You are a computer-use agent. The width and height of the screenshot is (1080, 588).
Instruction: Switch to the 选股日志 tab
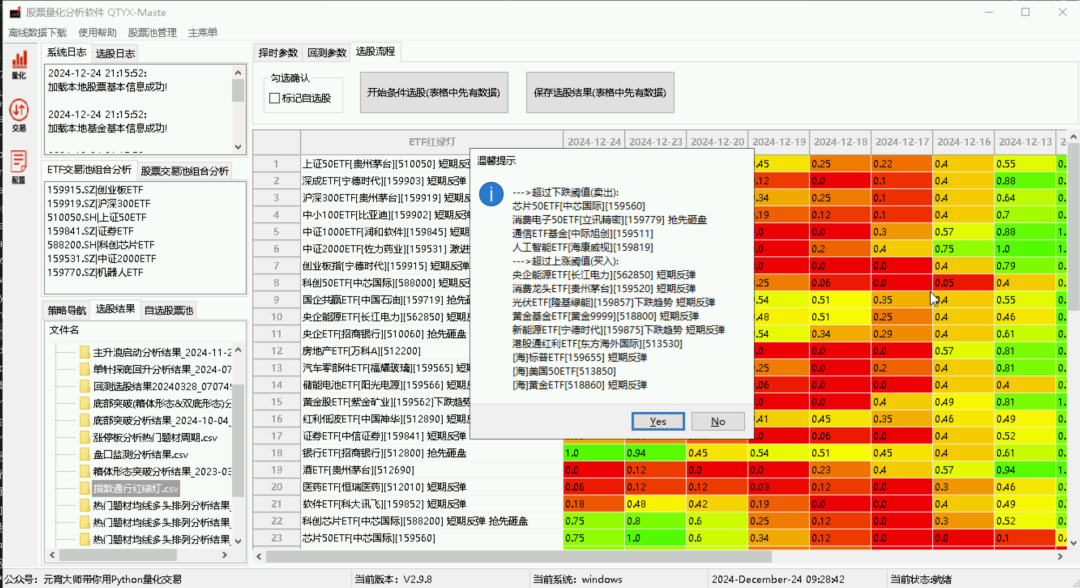coord(115,54)
